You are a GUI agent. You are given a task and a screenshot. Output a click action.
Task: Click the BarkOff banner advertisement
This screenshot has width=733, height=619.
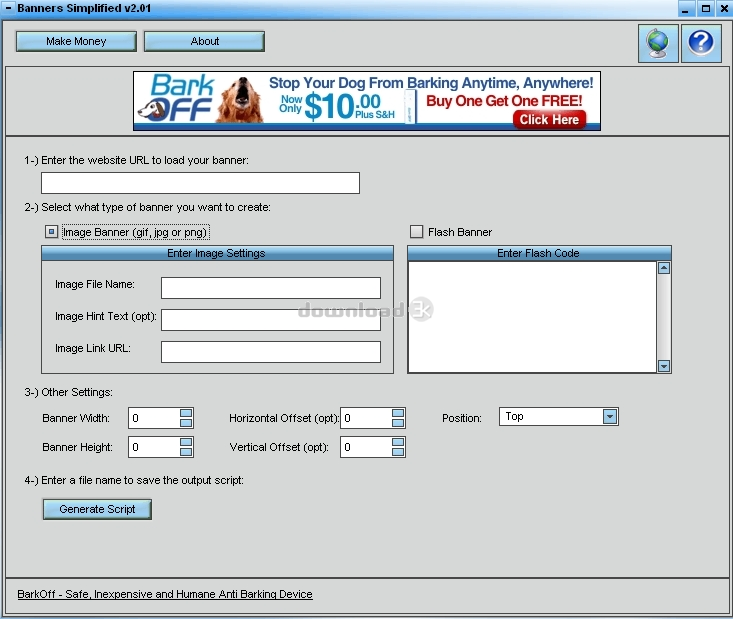point(367,101)
